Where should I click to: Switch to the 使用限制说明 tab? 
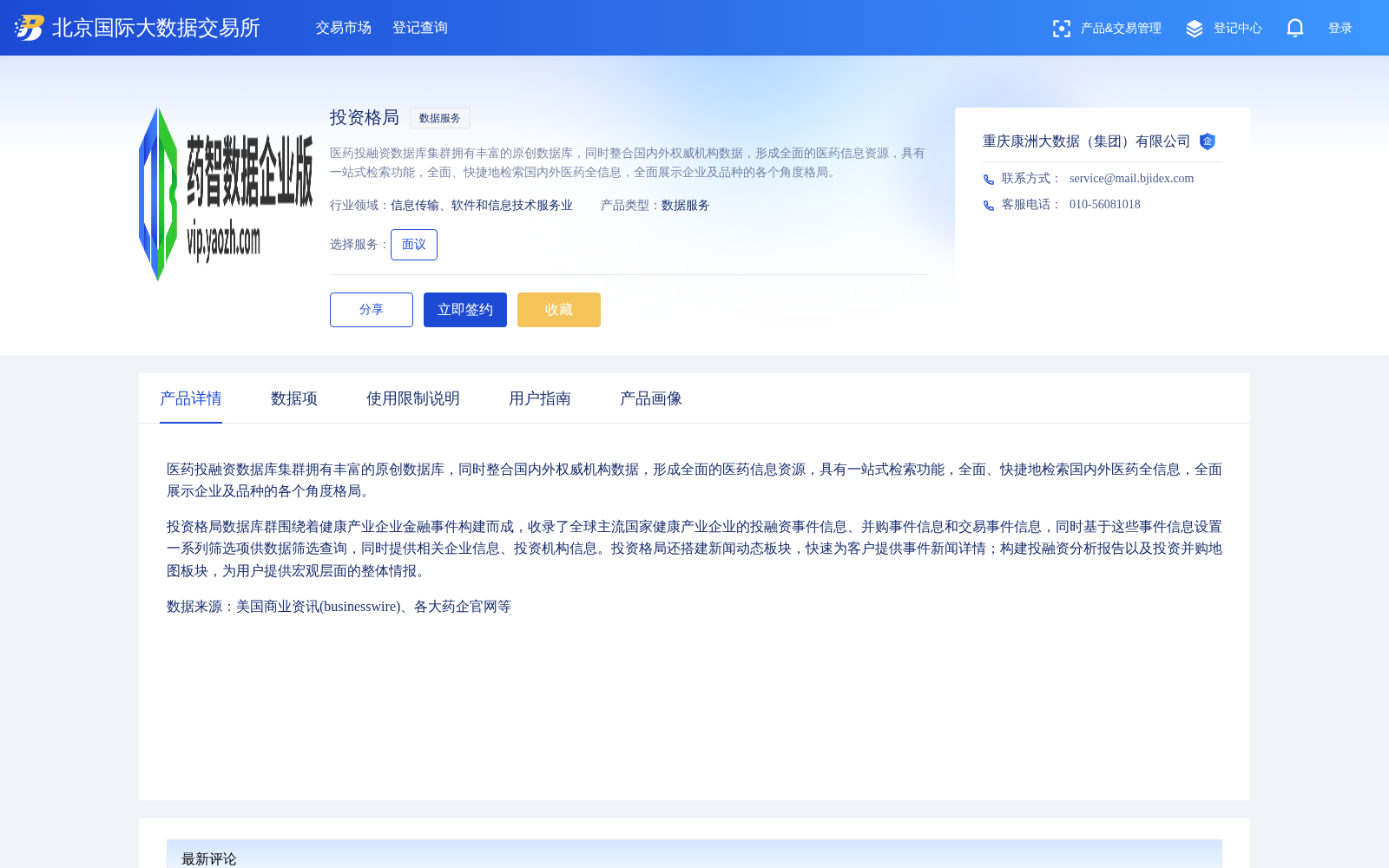(413, 398)
